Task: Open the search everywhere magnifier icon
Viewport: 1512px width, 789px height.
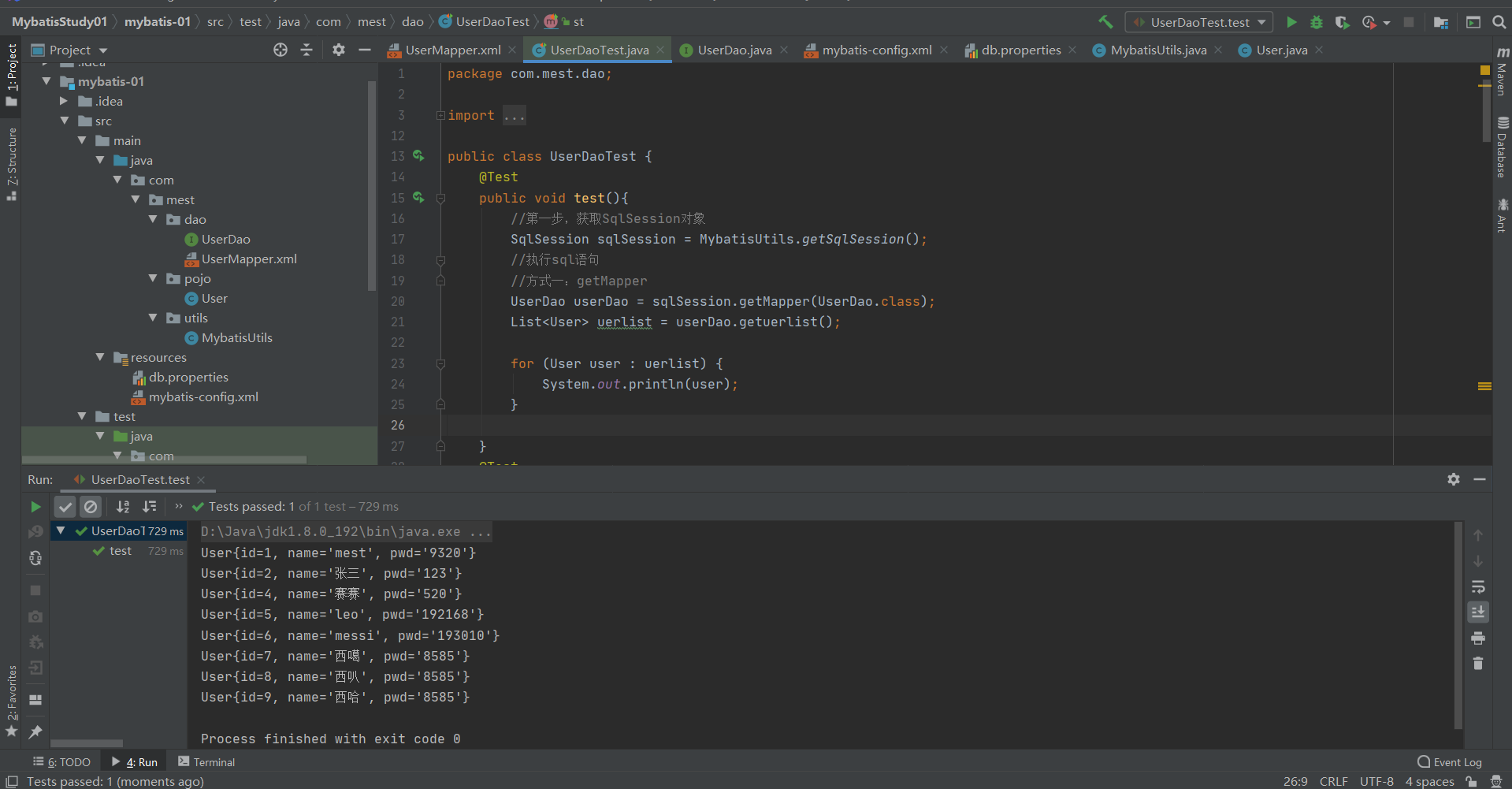Action: 1499,22
